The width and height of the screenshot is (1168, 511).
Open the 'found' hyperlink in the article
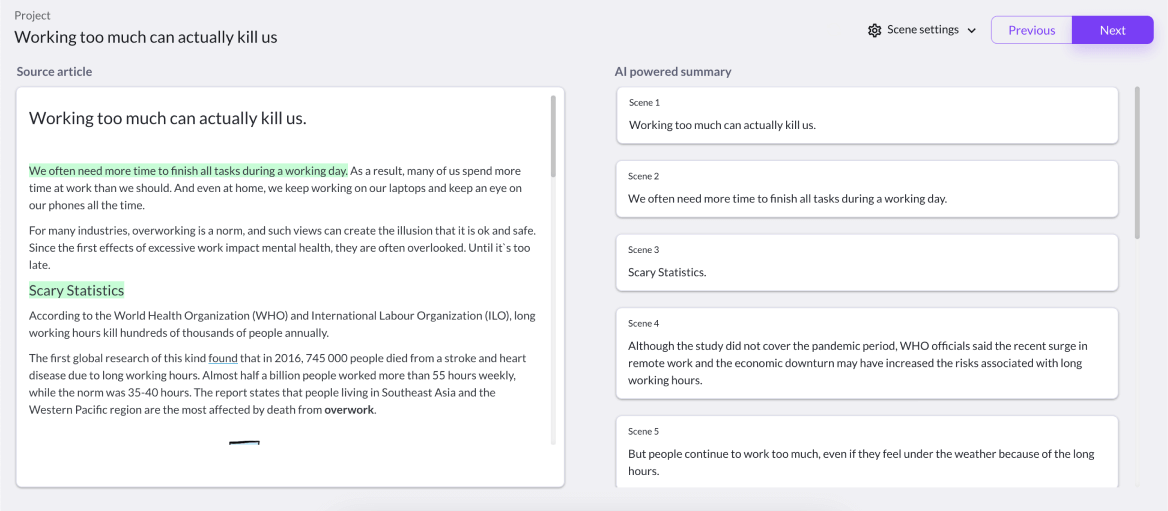[223, 358]
